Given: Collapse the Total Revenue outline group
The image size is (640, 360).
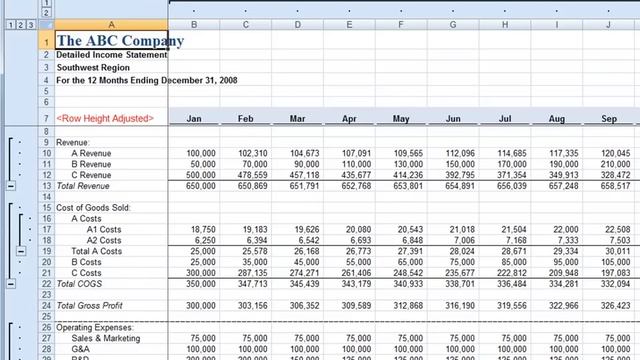Looking at the screenshot, I should pyautogui.click(x=11, y=186).
